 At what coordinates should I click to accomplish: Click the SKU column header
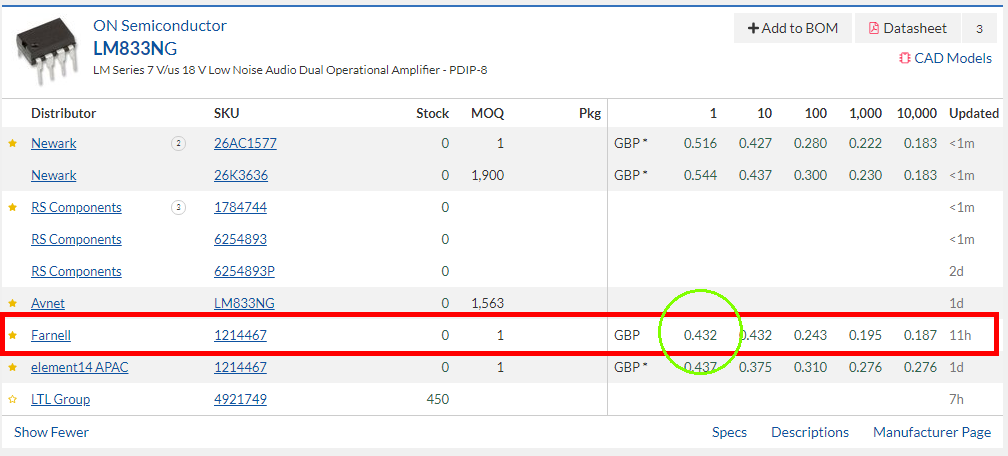[x=226, y=113]
